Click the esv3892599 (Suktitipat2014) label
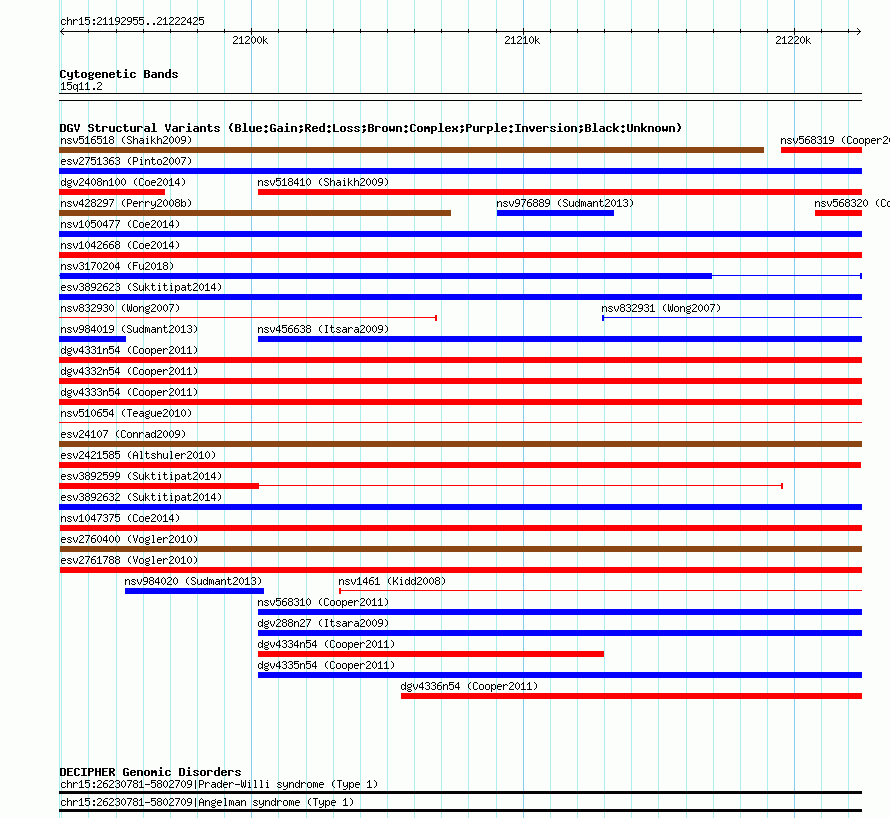Screen dimensions: 890x818 141,476
